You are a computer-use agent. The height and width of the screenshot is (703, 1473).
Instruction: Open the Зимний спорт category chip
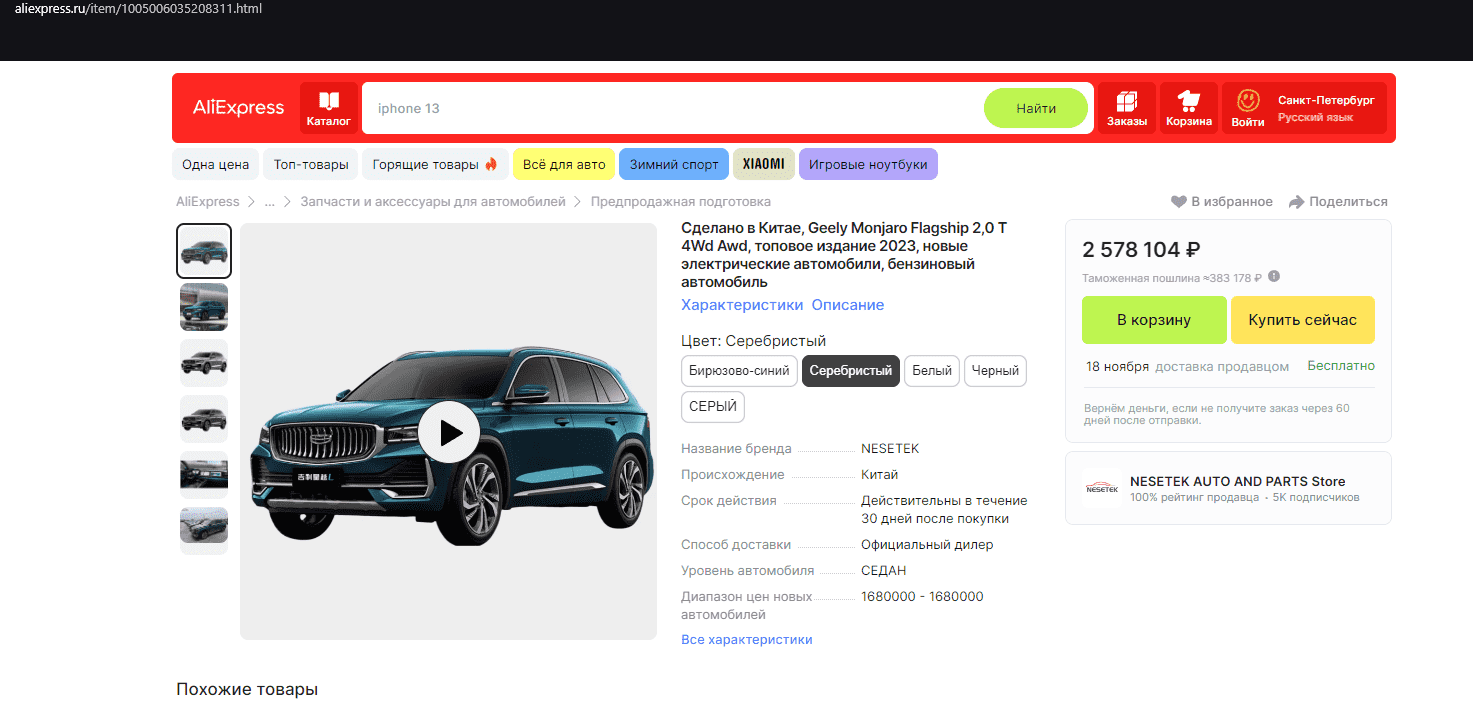point(674,165)
